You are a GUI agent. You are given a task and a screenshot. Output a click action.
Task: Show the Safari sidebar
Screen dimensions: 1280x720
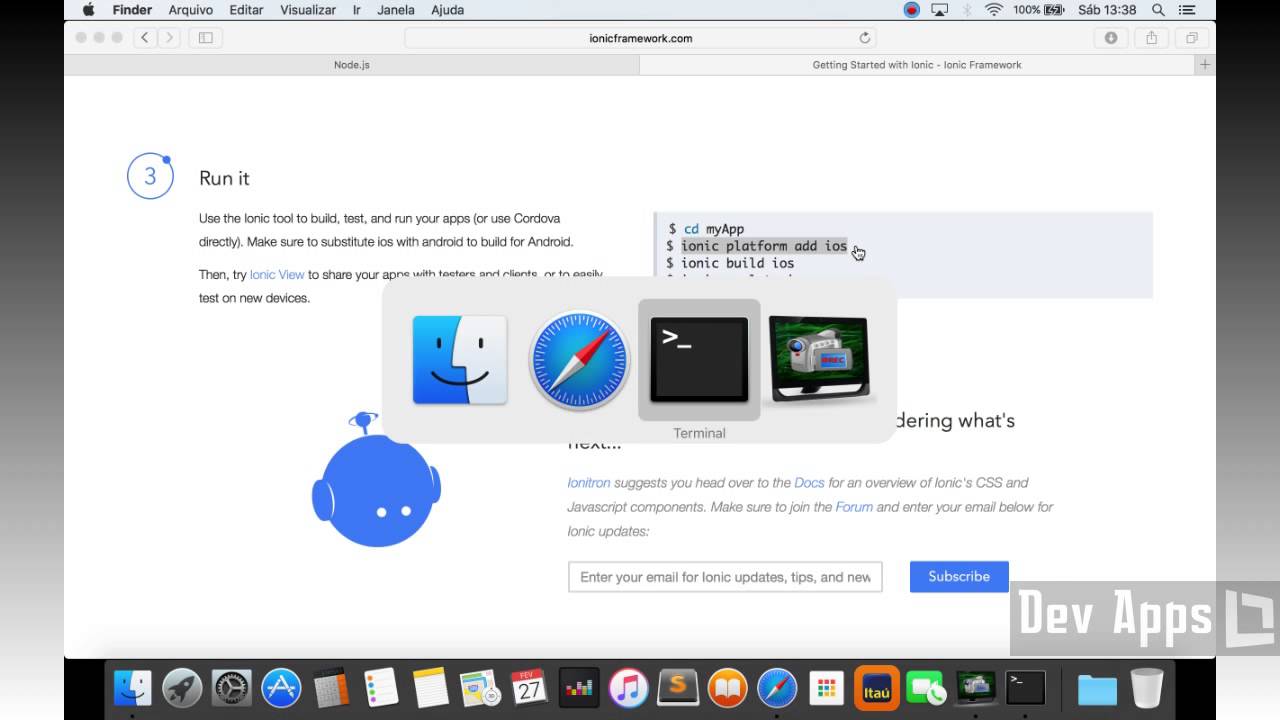206,38
